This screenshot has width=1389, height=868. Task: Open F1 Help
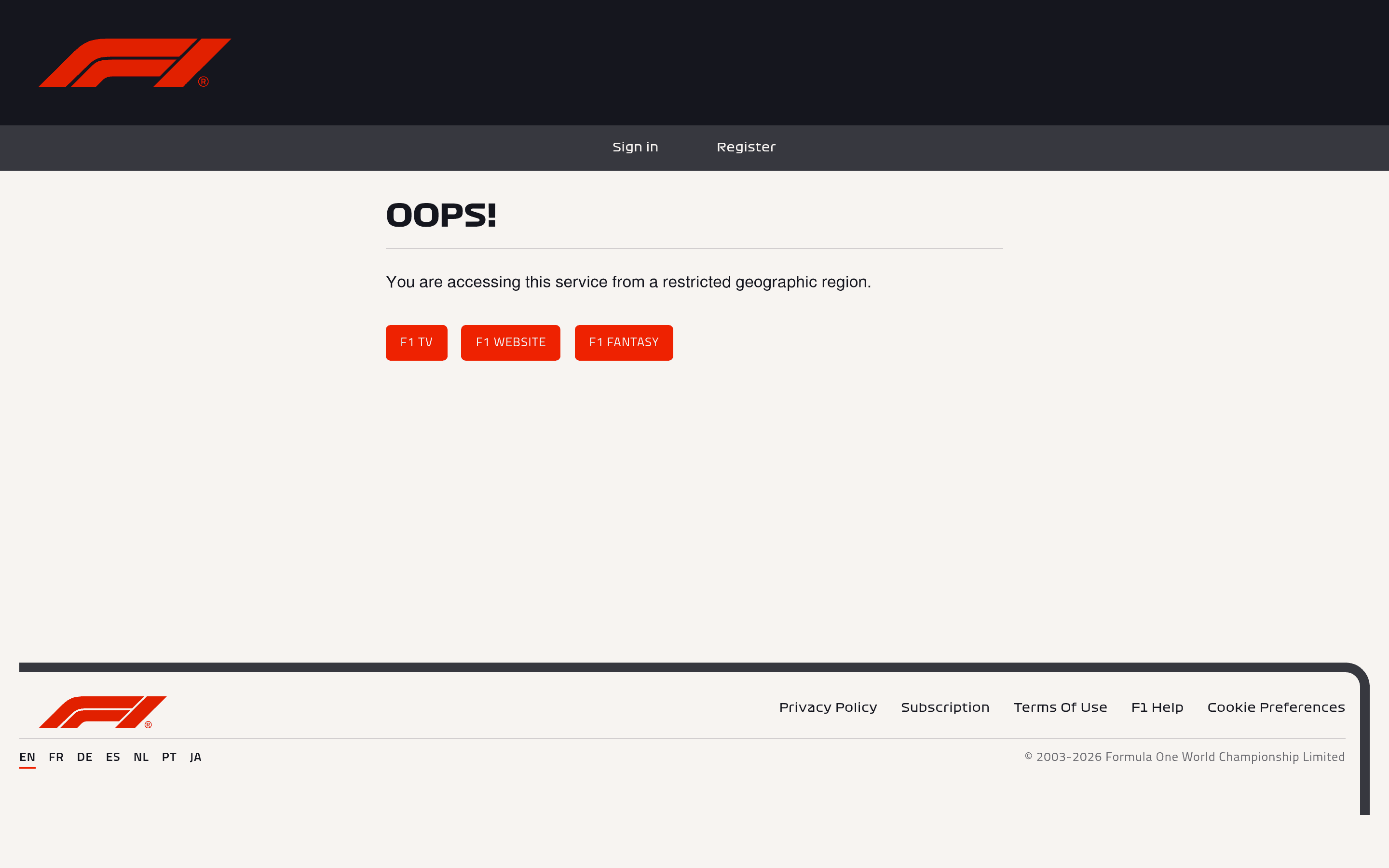[1157, 707]
